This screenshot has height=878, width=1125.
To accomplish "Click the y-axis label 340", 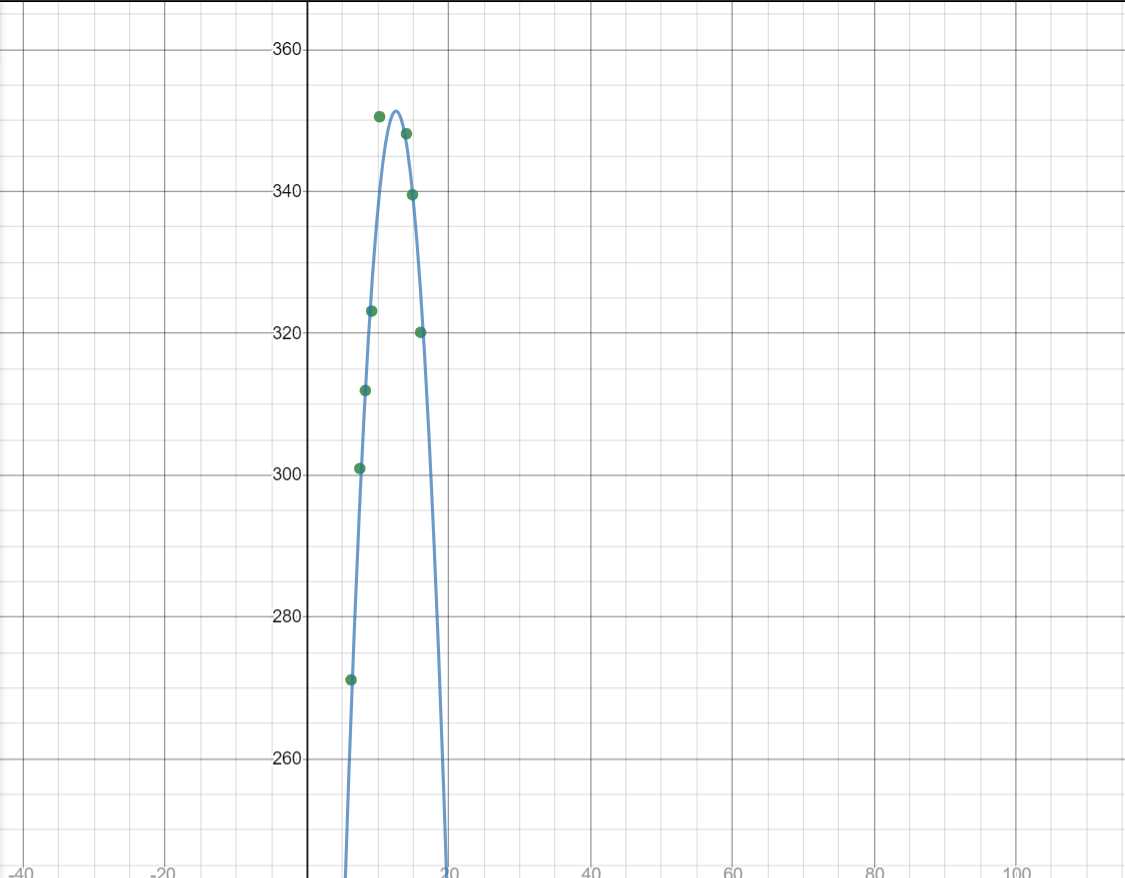I will (287, 192).
